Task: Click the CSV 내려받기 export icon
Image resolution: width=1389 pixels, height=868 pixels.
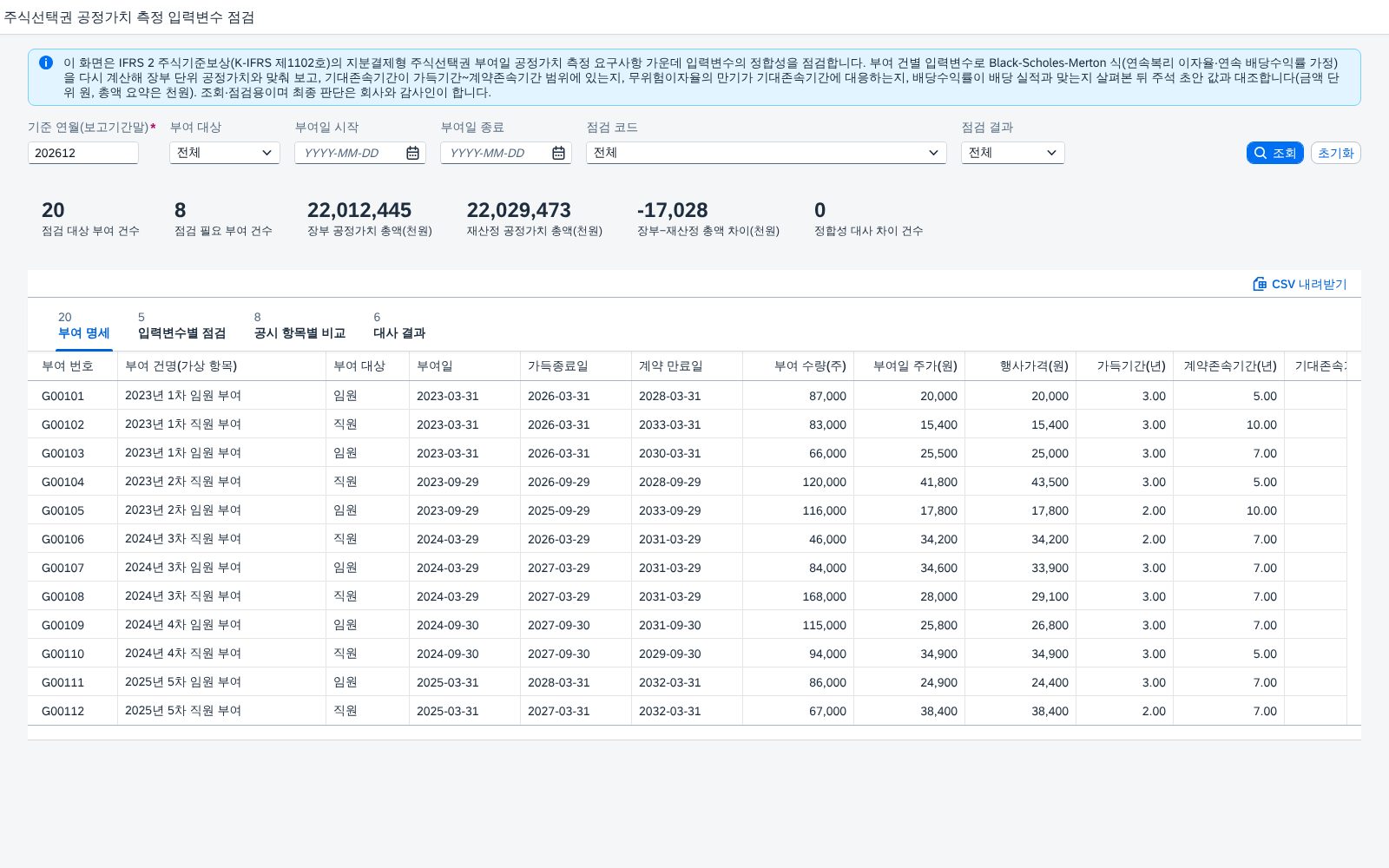Action: click(x=1260, y=284)
